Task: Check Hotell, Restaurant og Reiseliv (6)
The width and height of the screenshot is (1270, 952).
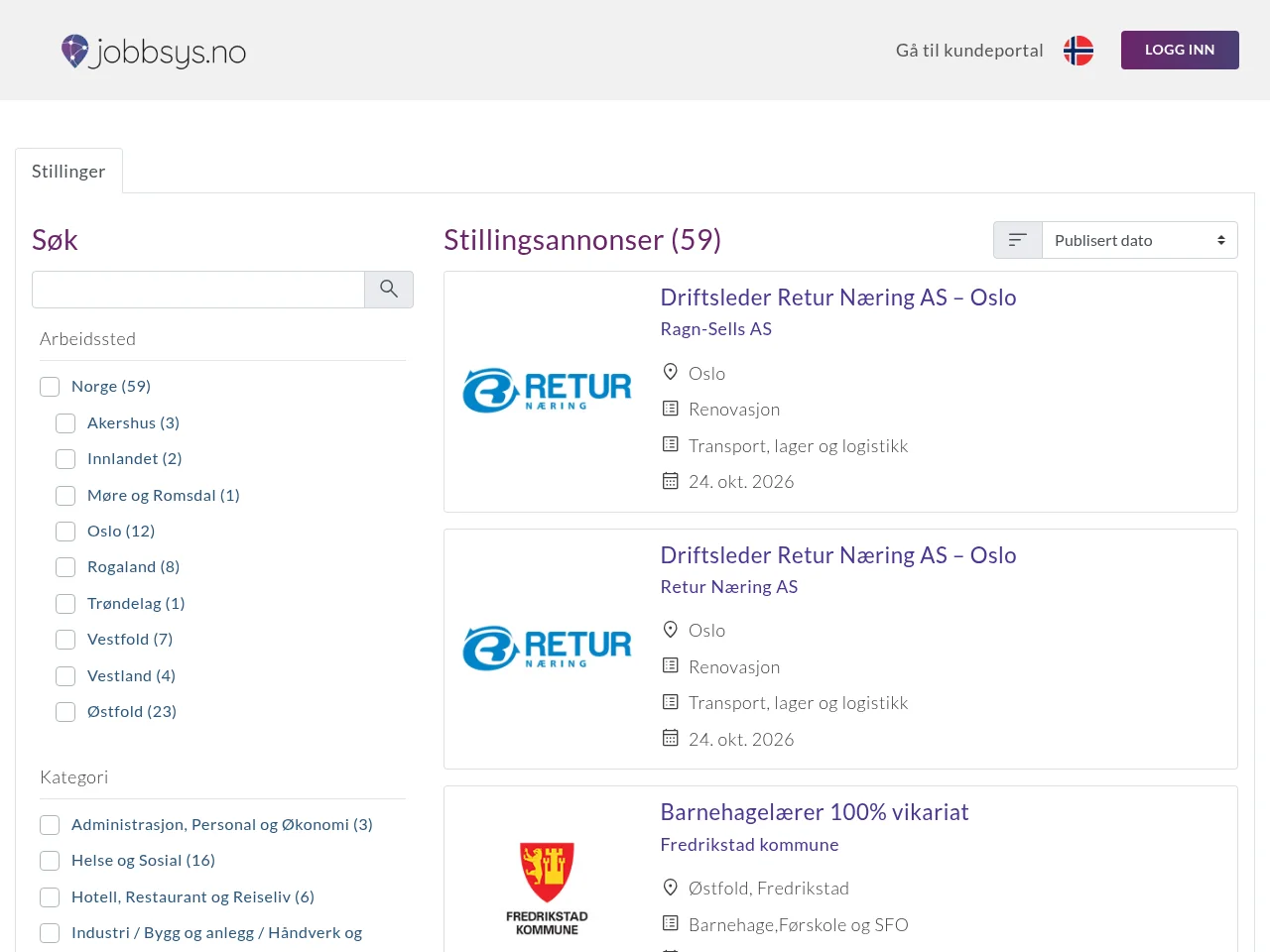Action: pos(50,897)
